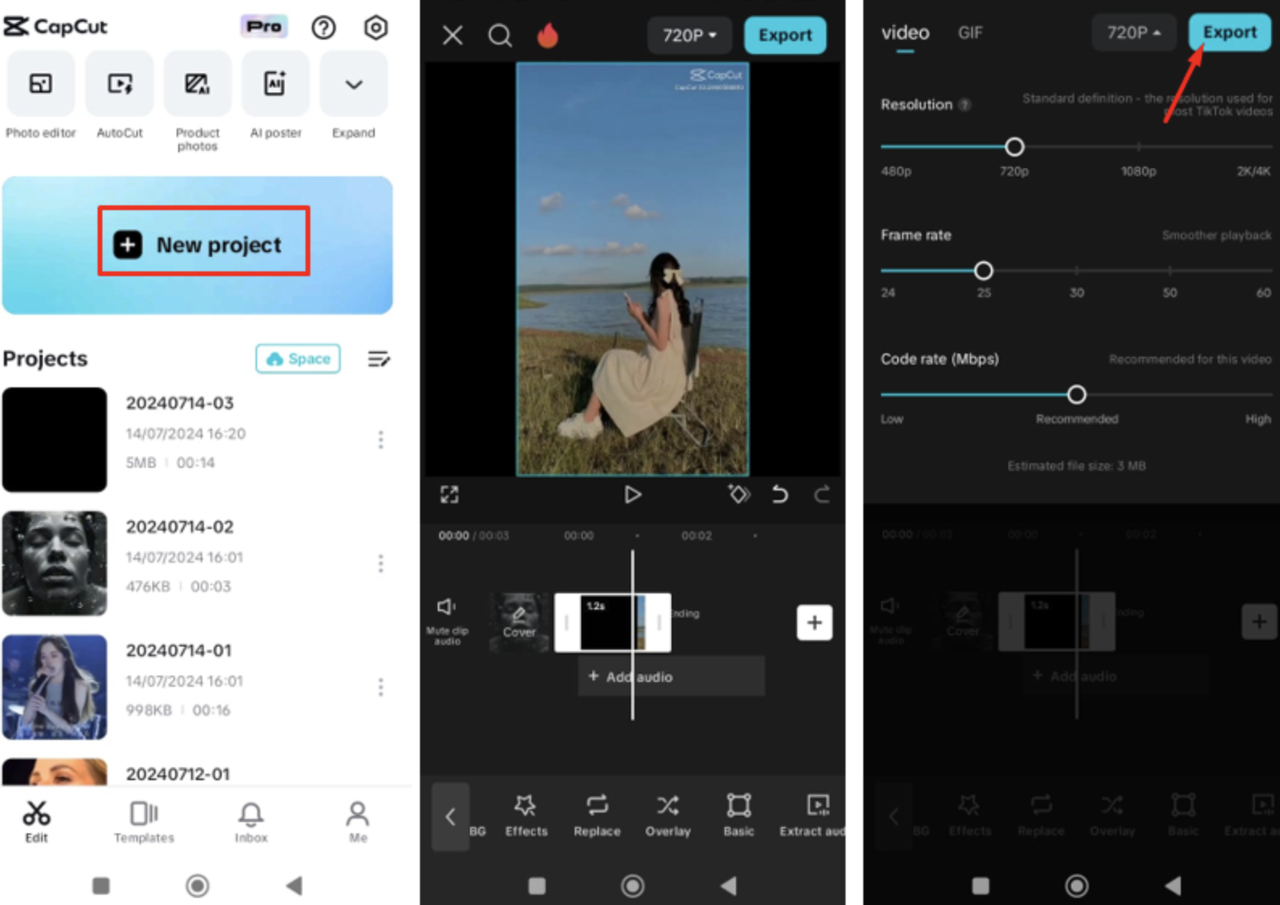Image resolution: width=1280 pixels, height=905 pixels.
Task: Open the Cover editor on the timeline
Action: point(518,622)
